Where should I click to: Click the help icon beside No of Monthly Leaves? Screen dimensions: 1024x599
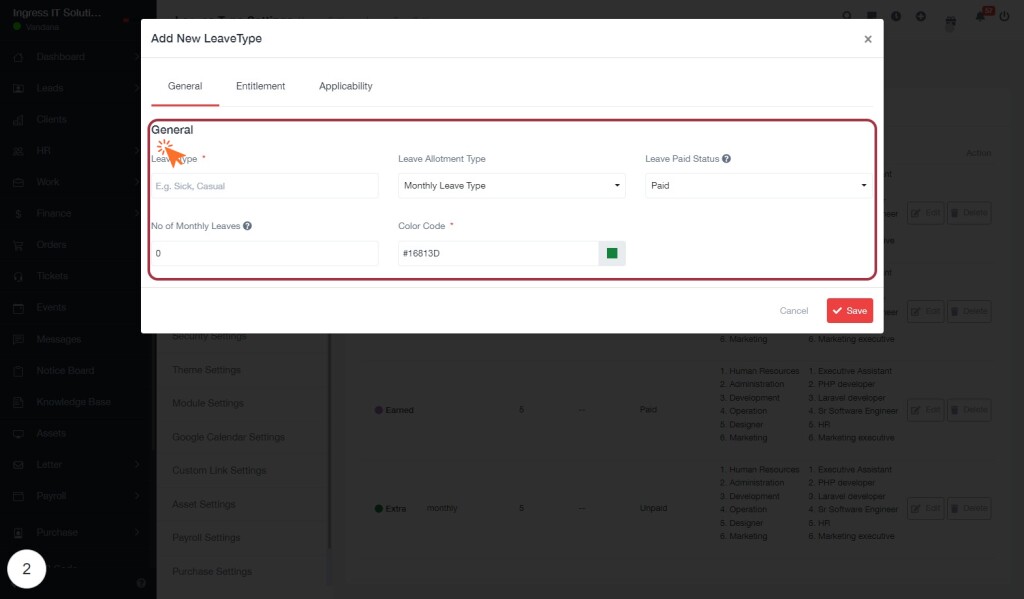tap(248, 226)
